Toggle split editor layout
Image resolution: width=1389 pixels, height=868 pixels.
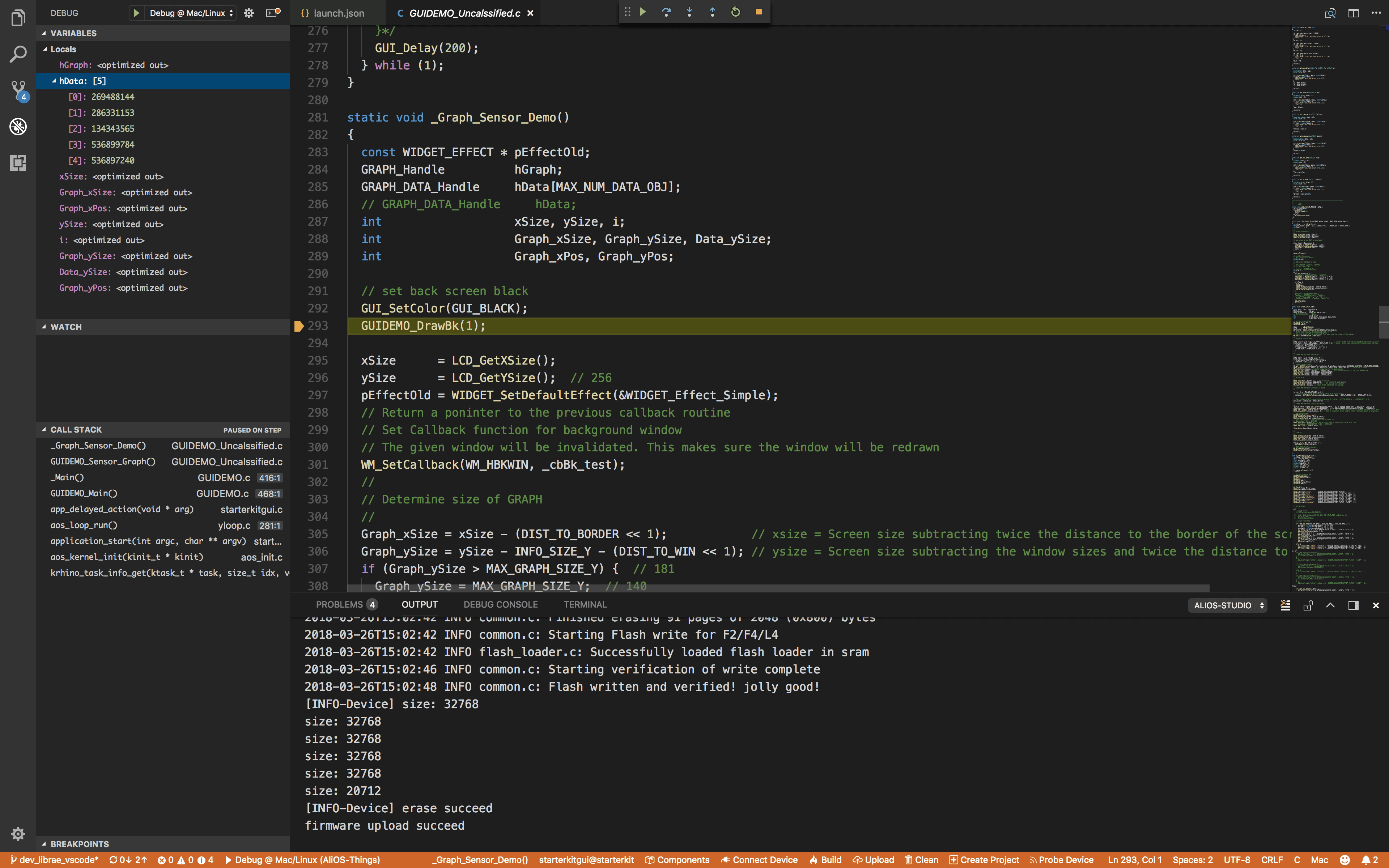tap(1353, 13)
